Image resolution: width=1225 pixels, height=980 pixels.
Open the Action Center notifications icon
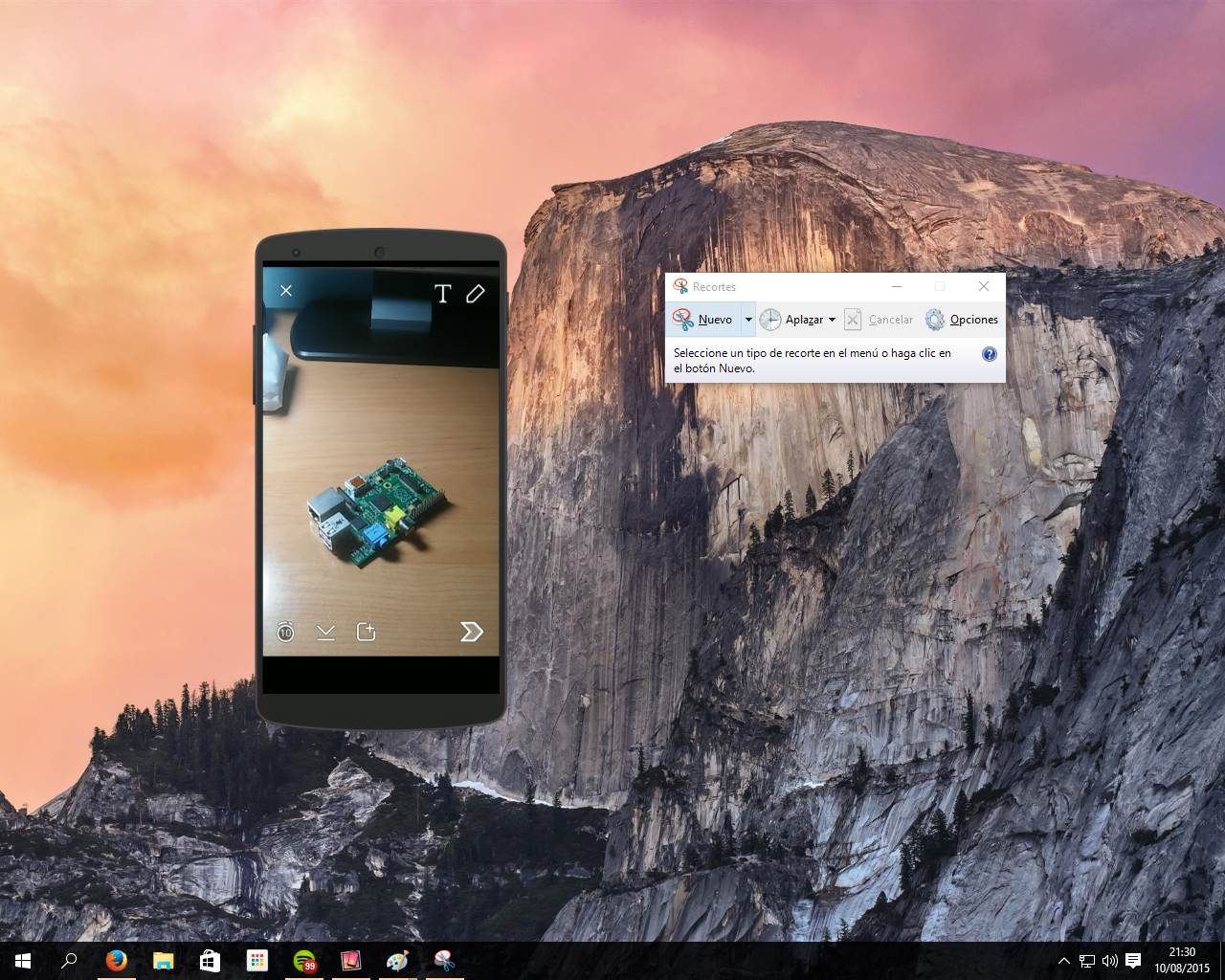pos(1133,961)
